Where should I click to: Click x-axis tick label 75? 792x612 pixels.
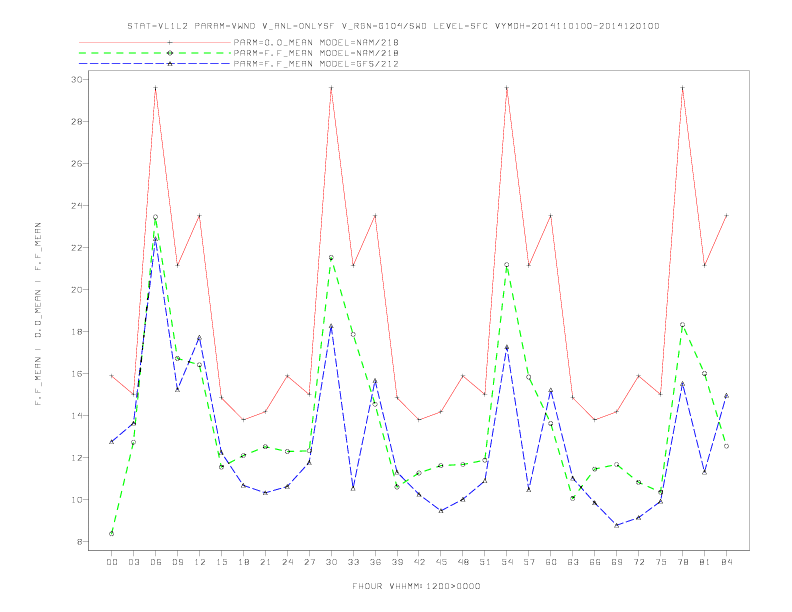[661, 562]
